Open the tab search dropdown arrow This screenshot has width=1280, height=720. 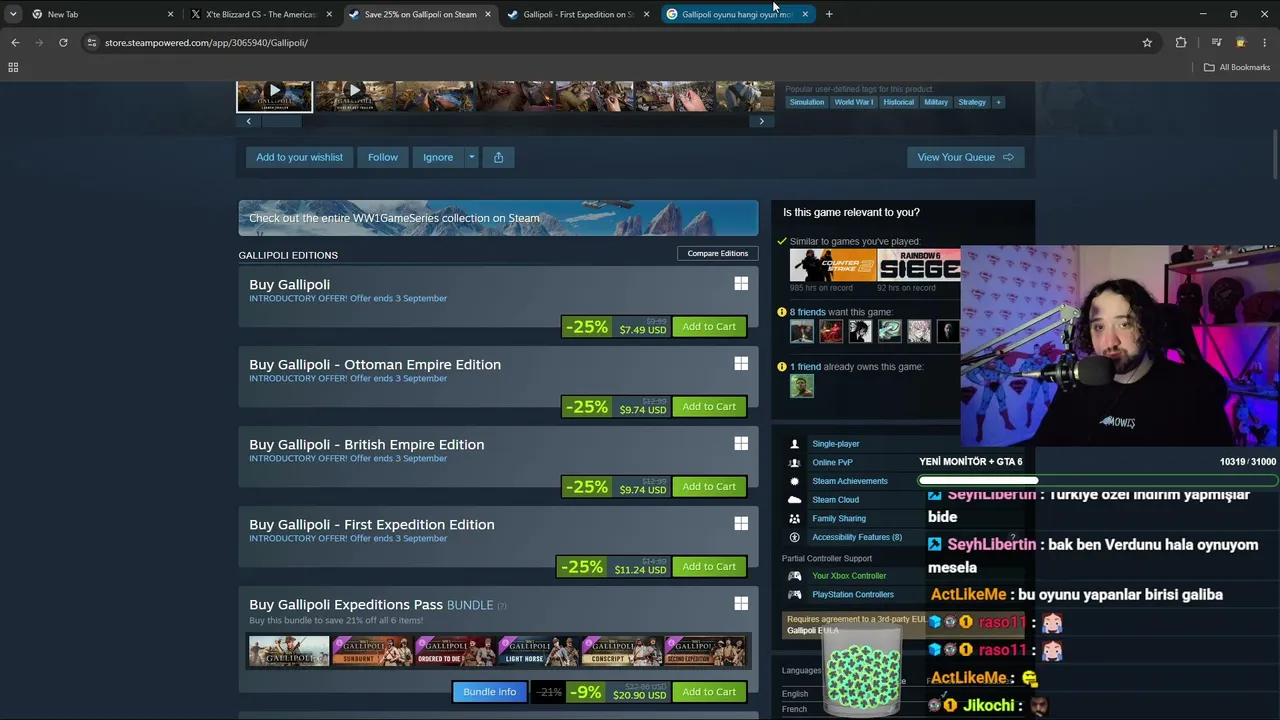13,14
